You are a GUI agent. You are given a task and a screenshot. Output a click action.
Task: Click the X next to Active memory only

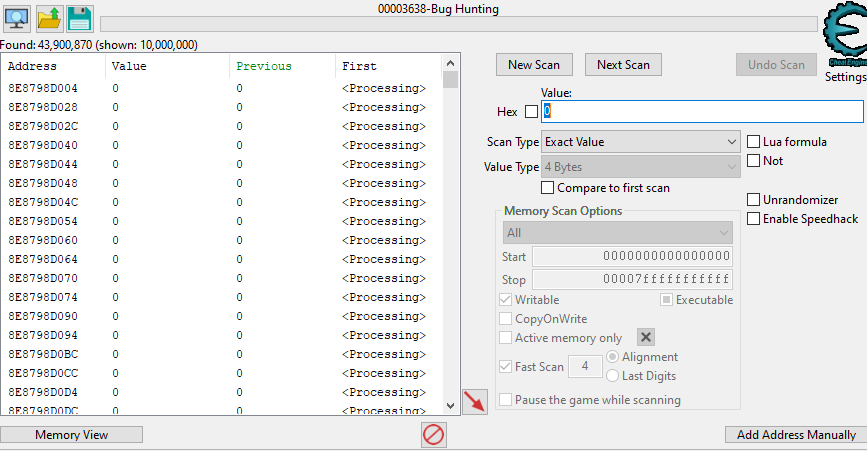click(x=646, y=338)
